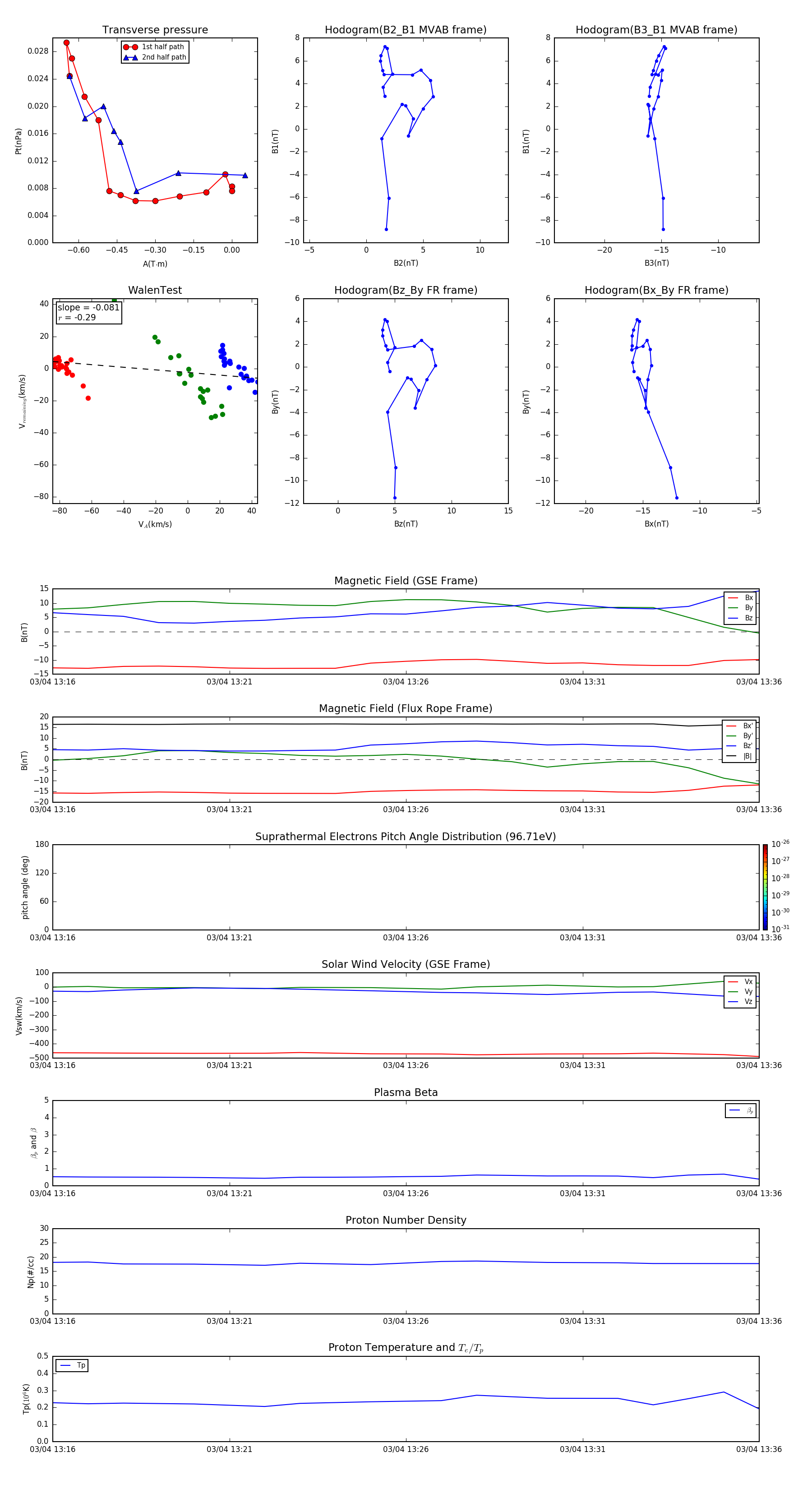Click the "10^-31" colorbar tick label
The width and height of the screenshot is (812, 1489).
780,929
